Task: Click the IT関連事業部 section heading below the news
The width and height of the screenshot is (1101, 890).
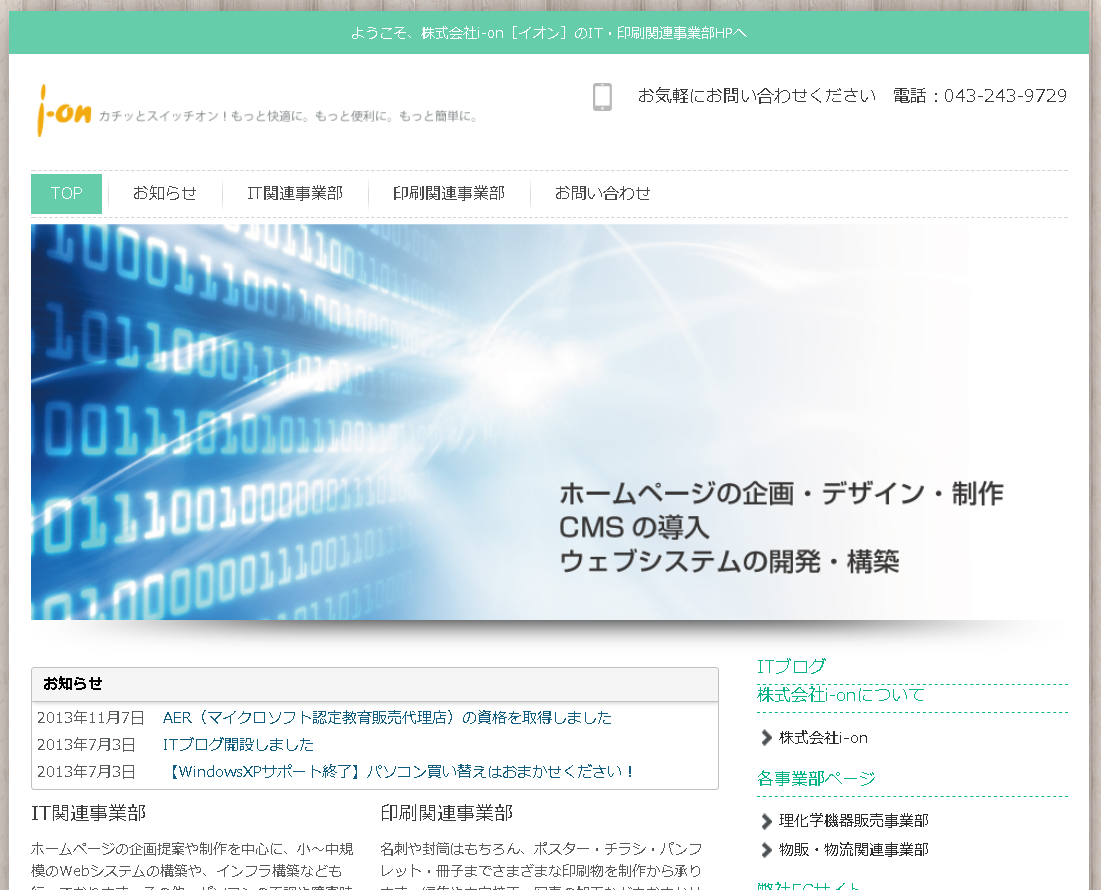Action: pos(89,813)
